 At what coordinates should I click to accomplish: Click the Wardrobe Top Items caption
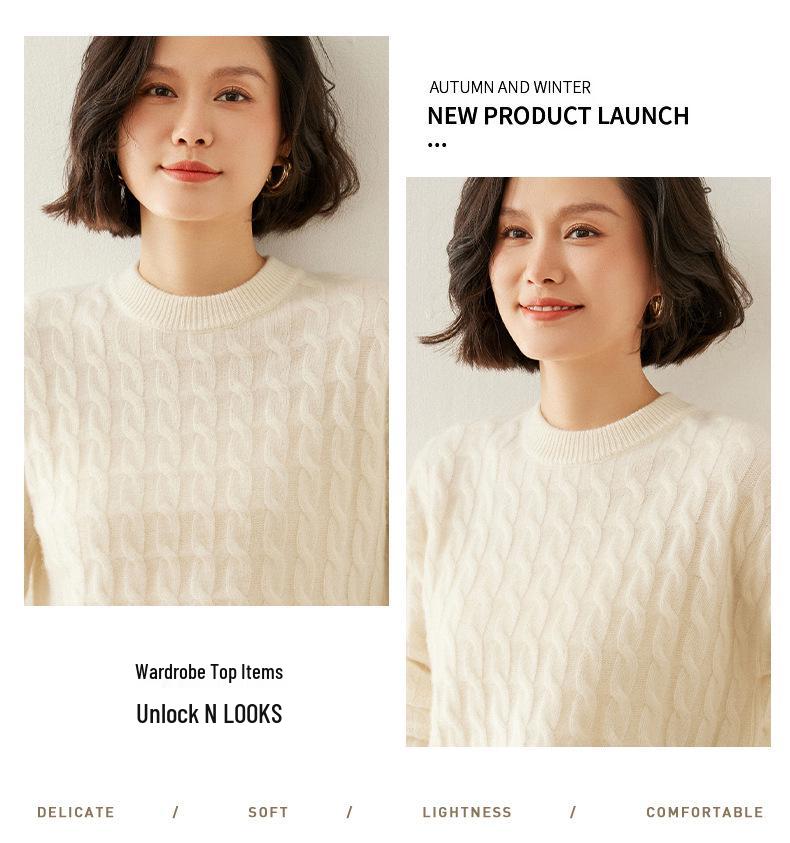(209, 672)
